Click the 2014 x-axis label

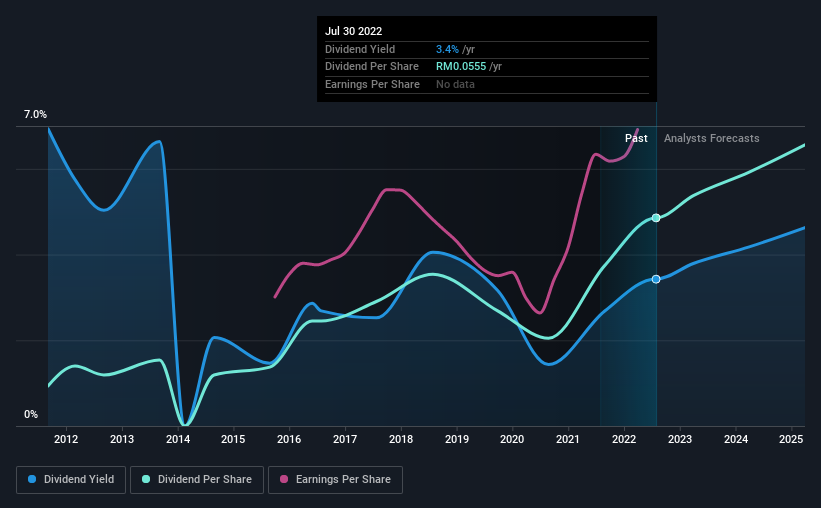point(178,439)
